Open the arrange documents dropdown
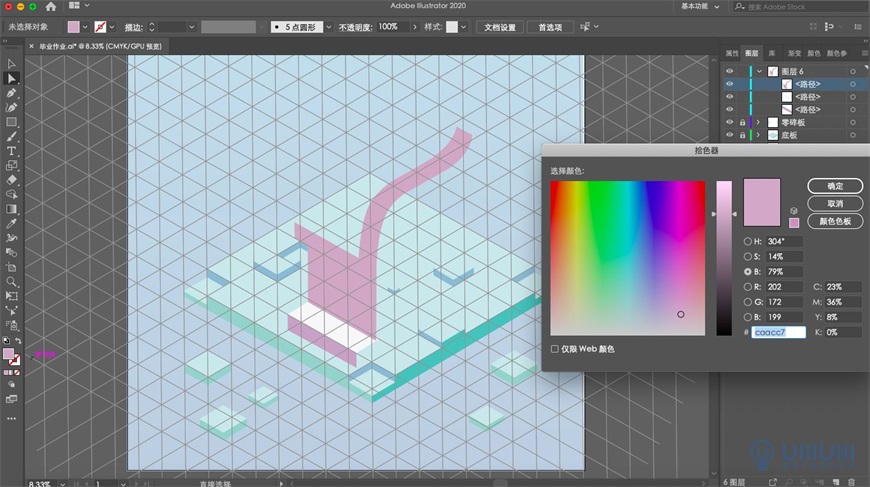The height and width of the screenshot is (487, 870). [x=87, y=6]
